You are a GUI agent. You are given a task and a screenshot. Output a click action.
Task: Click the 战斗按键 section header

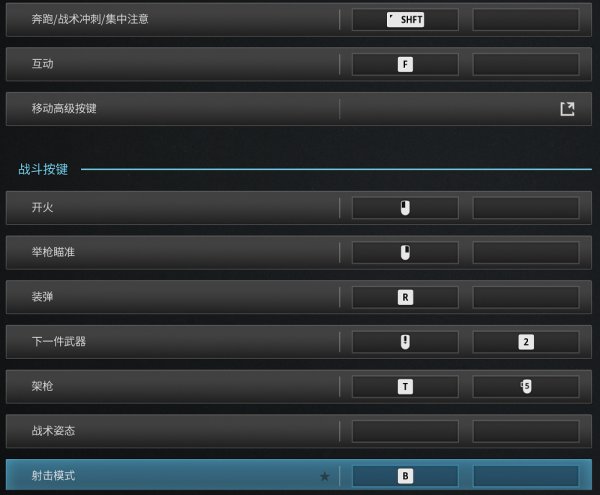43,169
